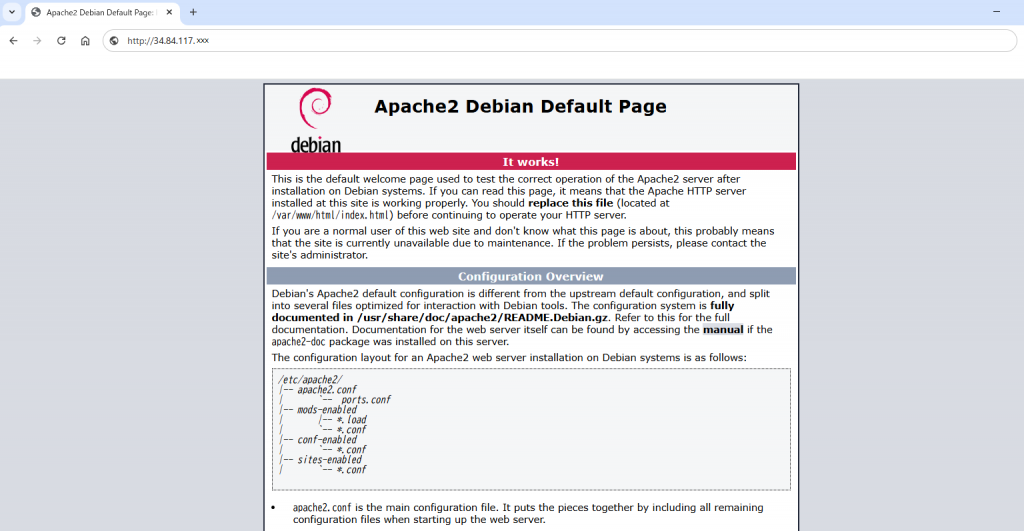Click the red It works! banner
Screen dimensions: 1024x531
531,161
